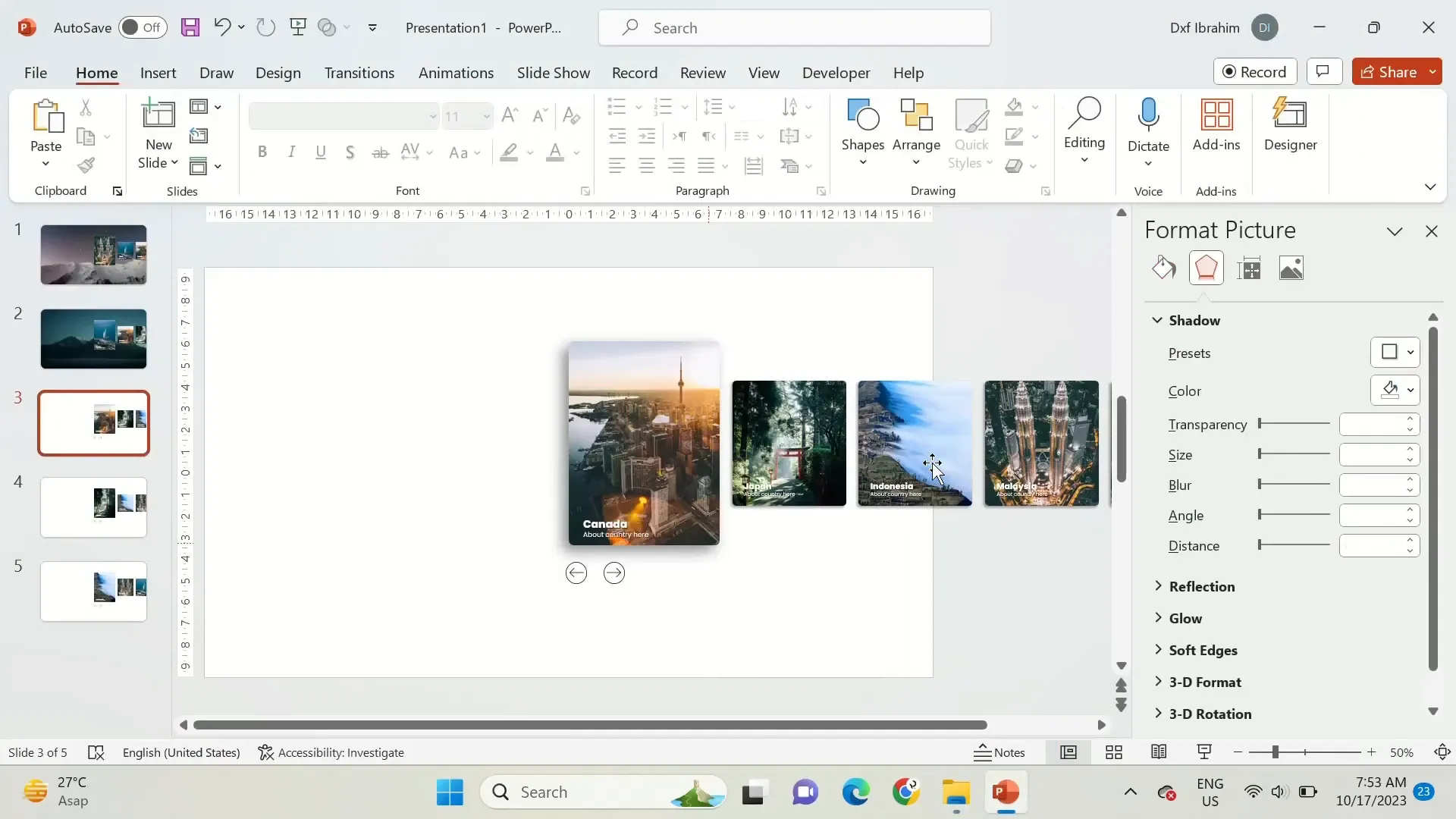Open the Design tab
Image resolution: width=1456 pixels, height=819 pixels.
pos(278,73)
